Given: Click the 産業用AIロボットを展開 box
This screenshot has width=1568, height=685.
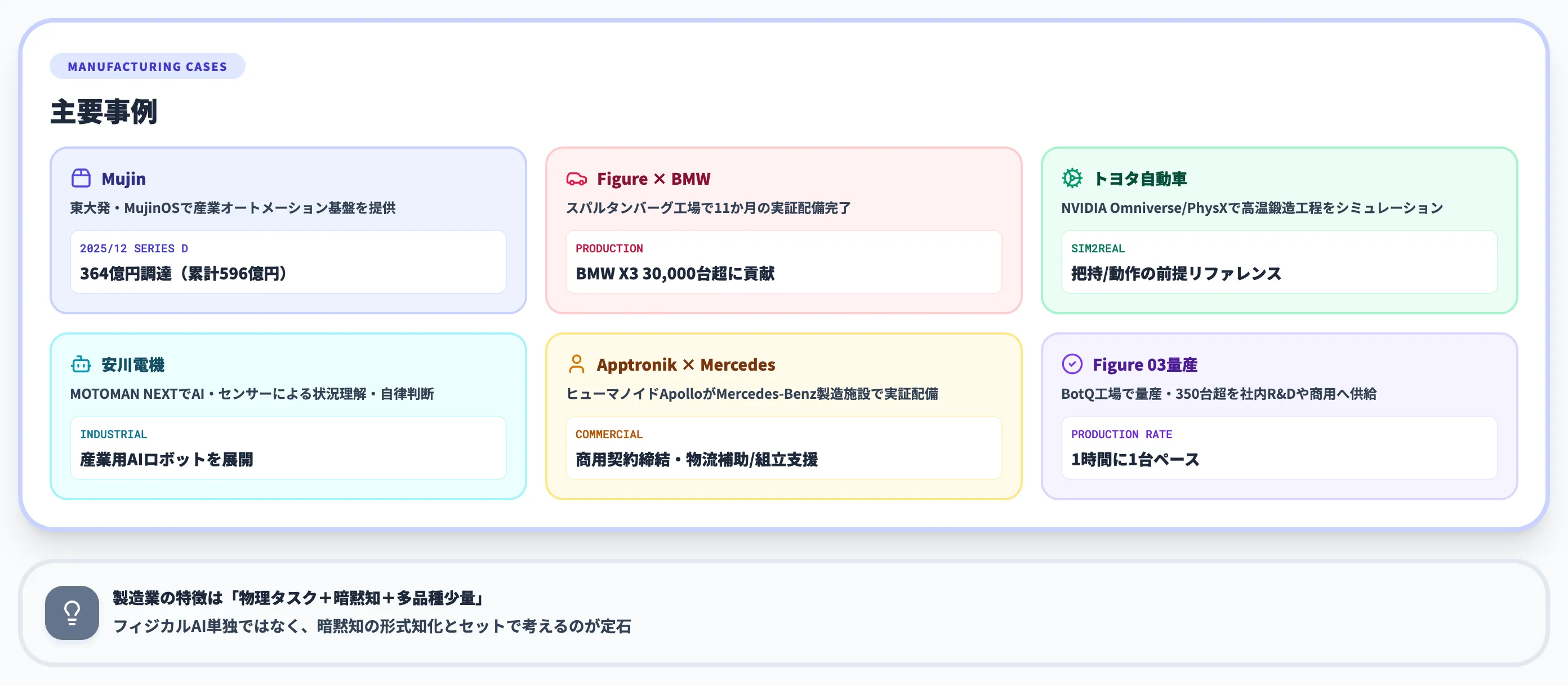Looking at the screenshot, I should pyautogui.click(x=288, y=447).
